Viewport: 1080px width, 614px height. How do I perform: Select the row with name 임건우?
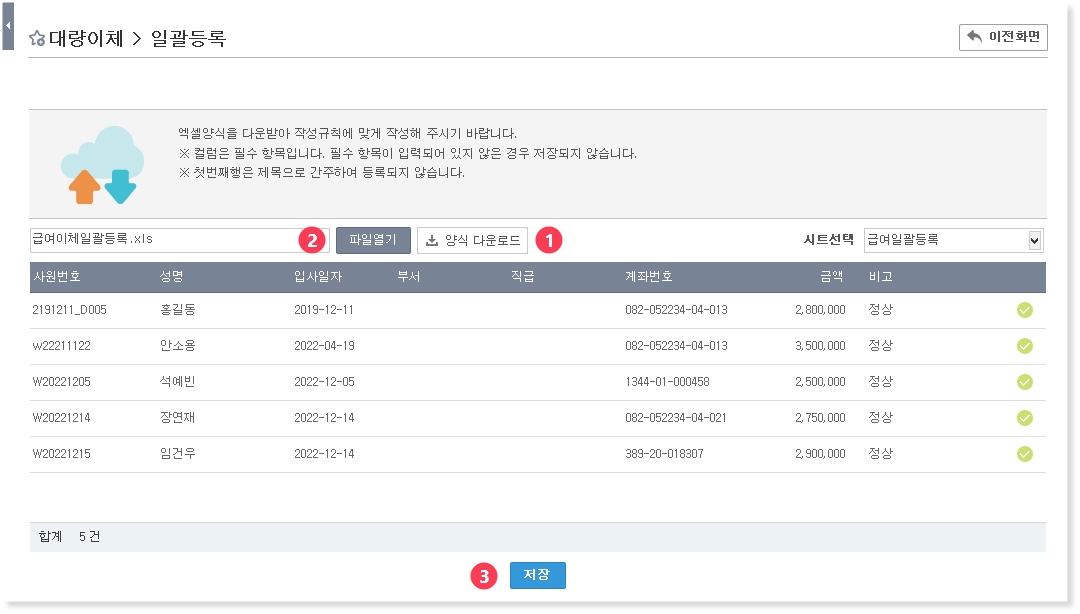pos(177,454)
